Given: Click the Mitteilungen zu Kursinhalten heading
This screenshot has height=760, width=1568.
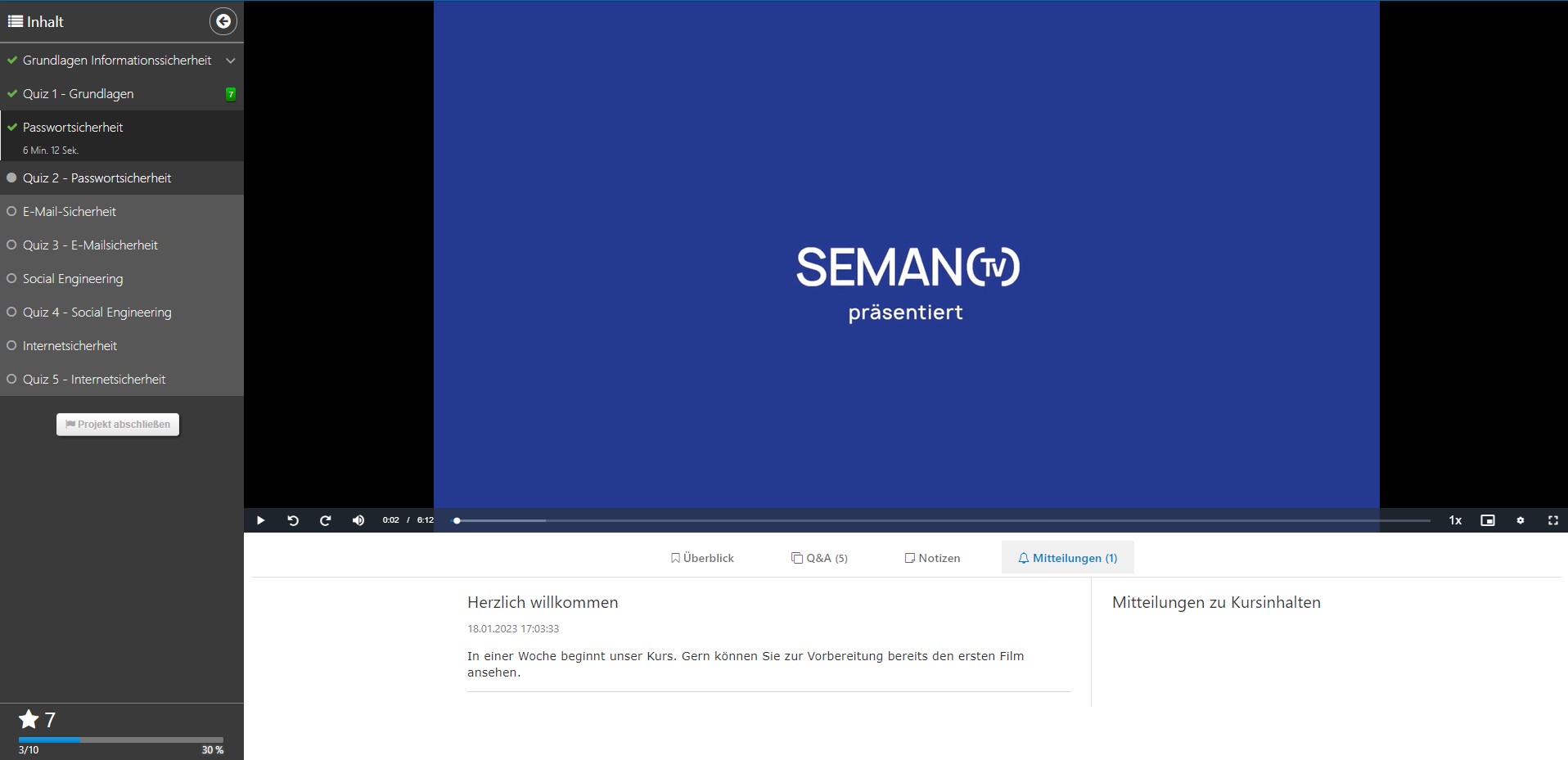Looking at the screenshot, I should click(1216, 603).
